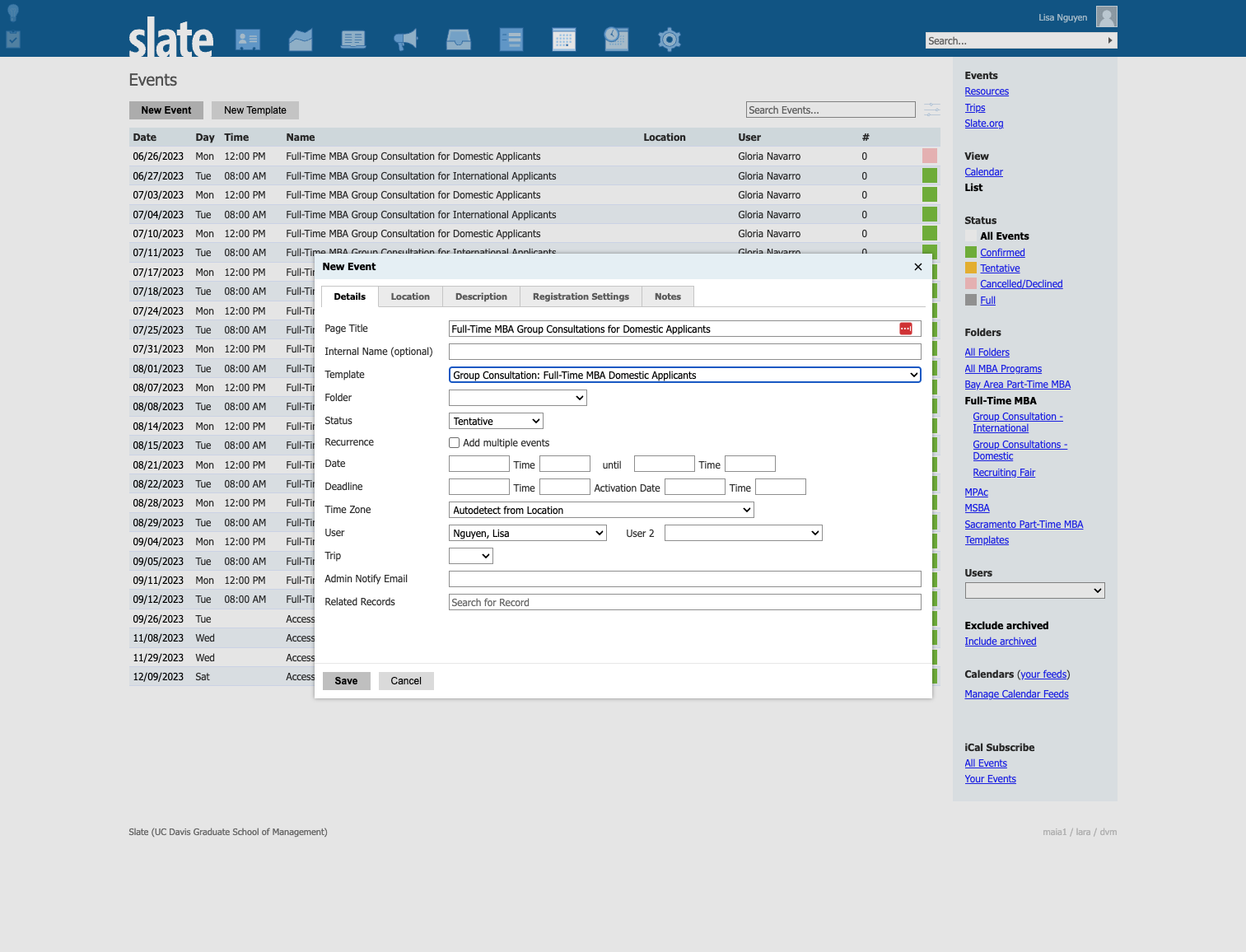Open the Template dropdown
This screenshot has height=952, width=1246.
tap(685, 375)
